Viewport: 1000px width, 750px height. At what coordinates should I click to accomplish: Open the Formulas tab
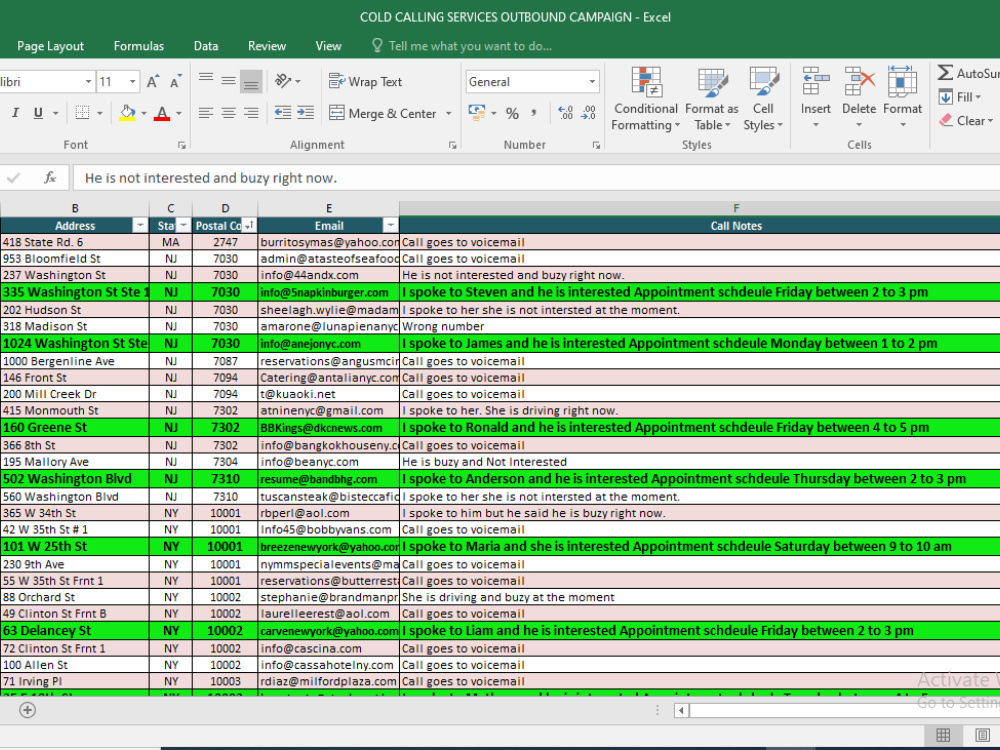point(138,46)
